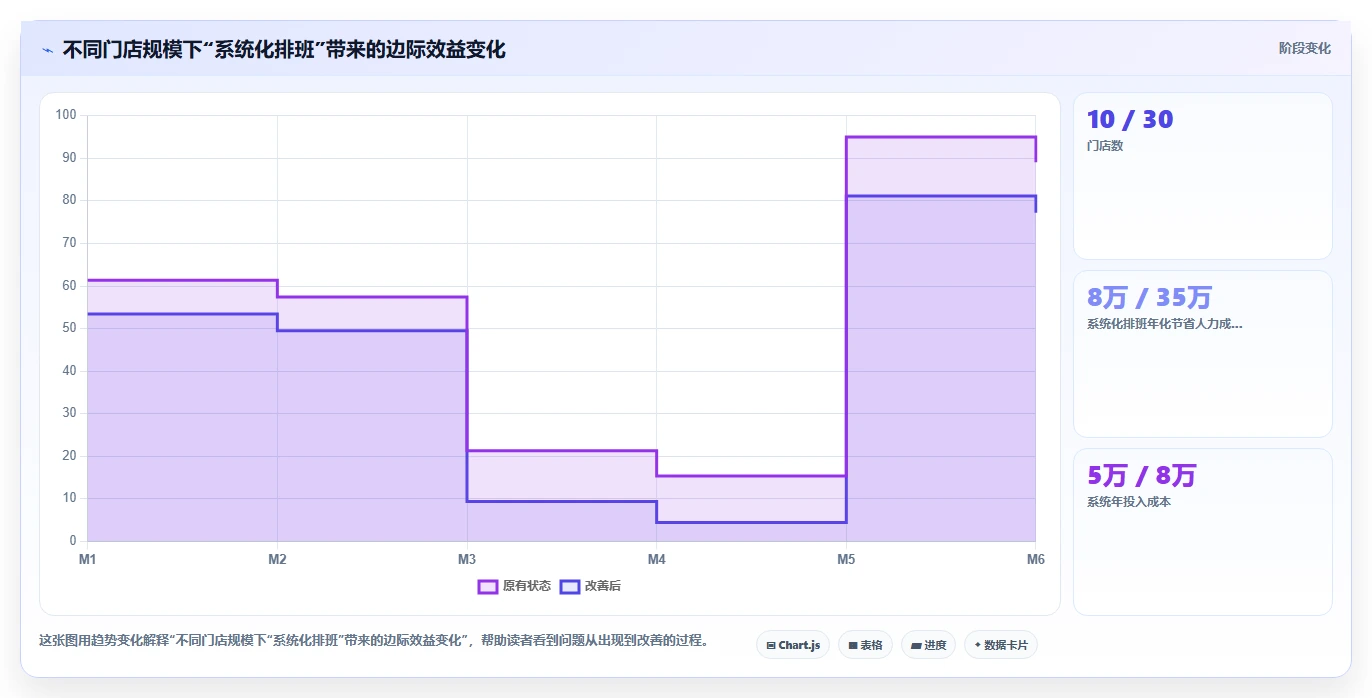Click the M6 axis label
This screenshot has height=698, width=1372.
pos(1036,559)
